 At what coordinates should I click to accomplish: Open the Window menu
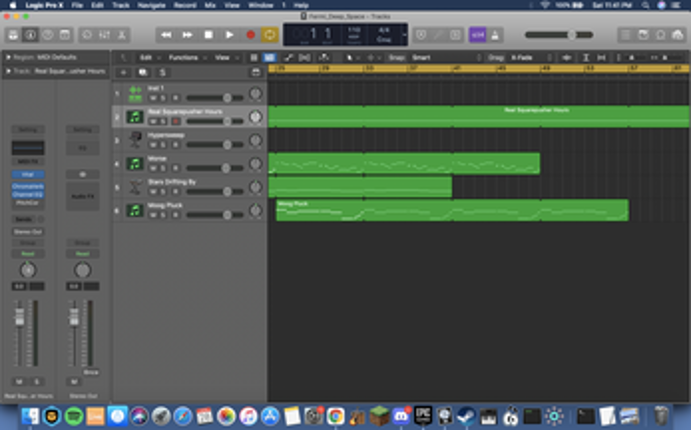click(260, 5)
